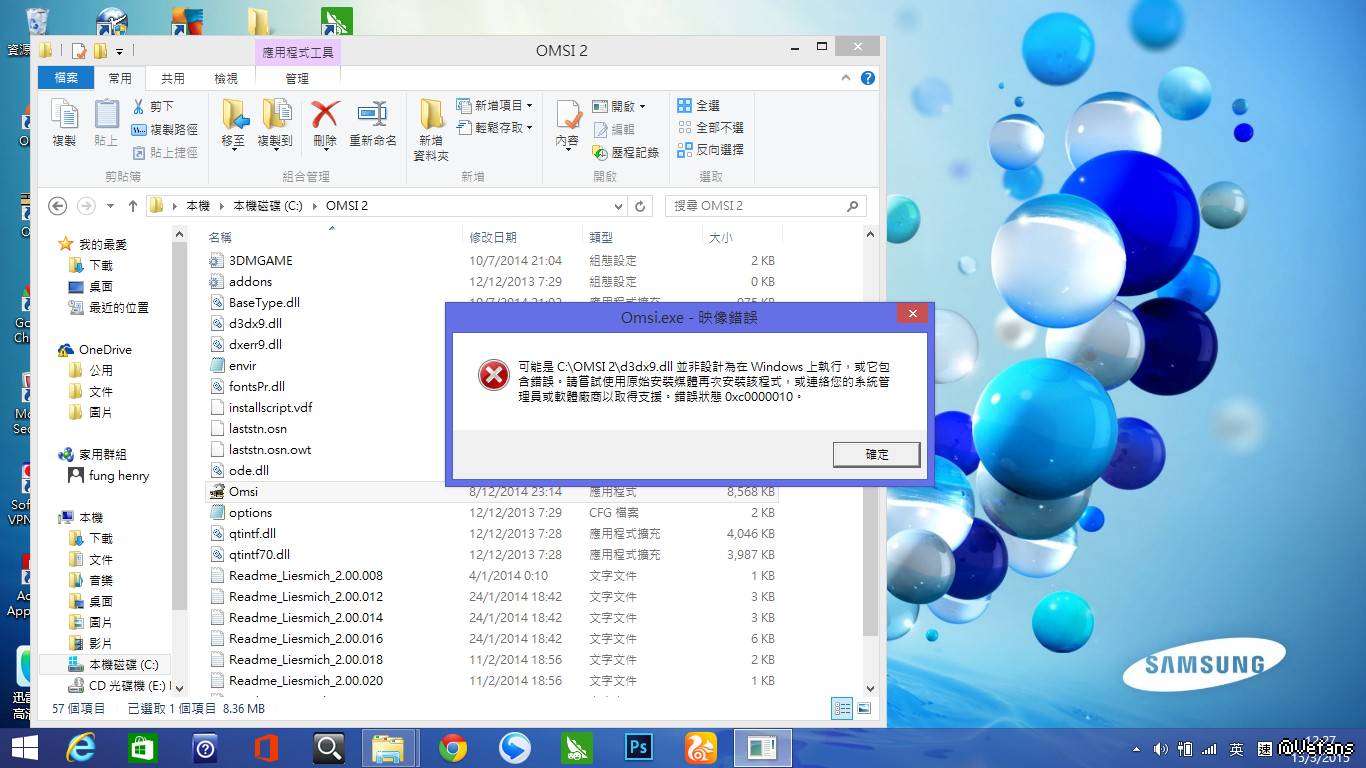Click the search magnifier in 搜尋 OMSI 2 box

click(x=852, y=206)
